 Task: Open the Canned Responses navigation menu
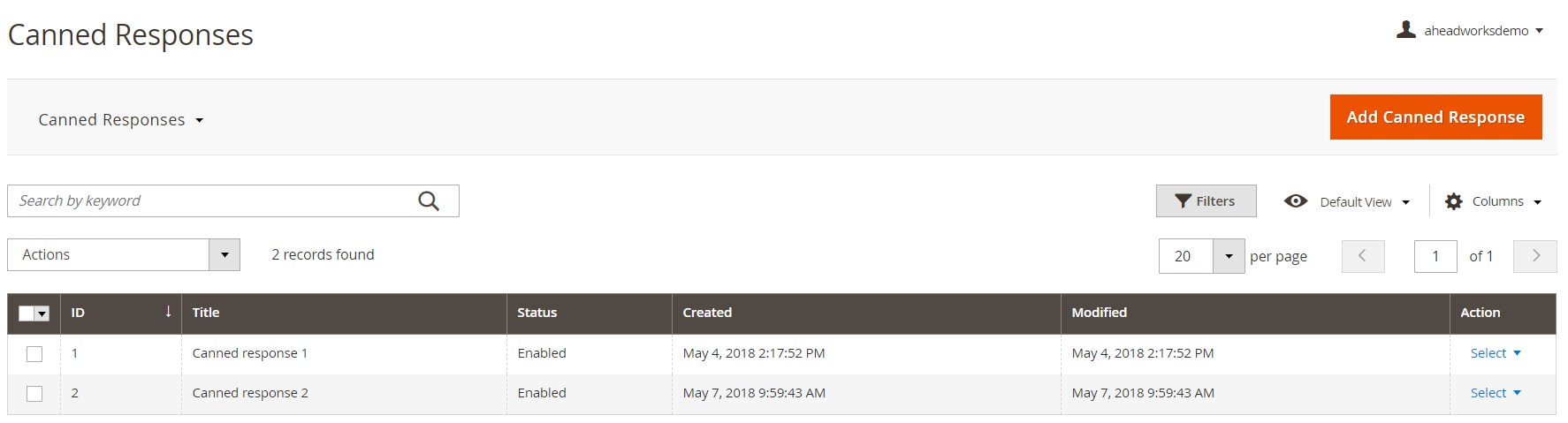coord(121,119)
